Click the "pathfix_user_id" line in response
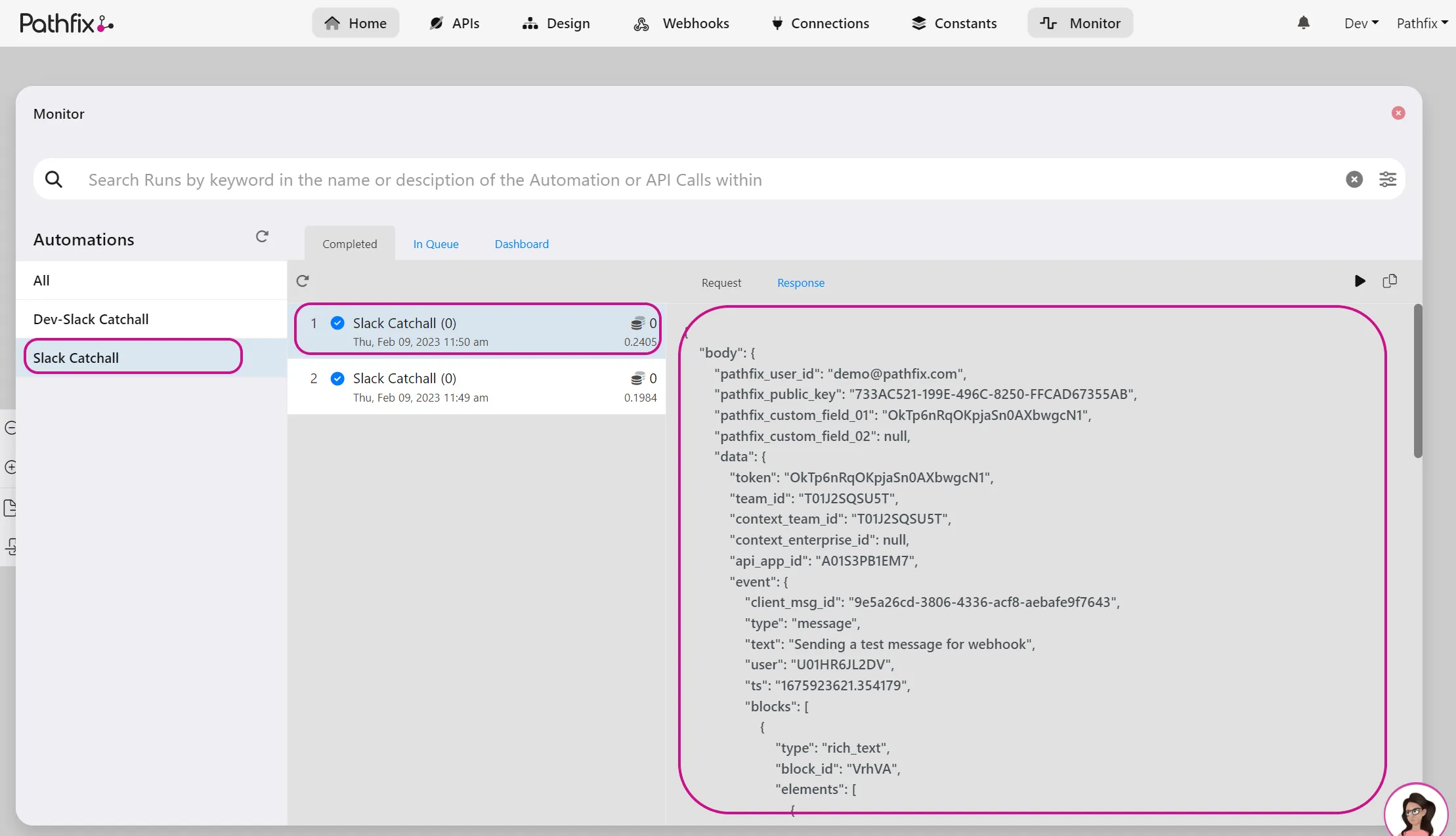This screenshot has height=836, width=1456. click(x=840, y=373)
